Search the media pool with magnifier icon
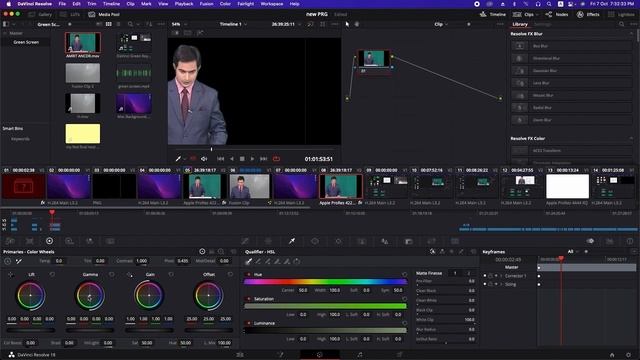Image resolution: width=640 pixels, height=360 pixels. (130, 24)
